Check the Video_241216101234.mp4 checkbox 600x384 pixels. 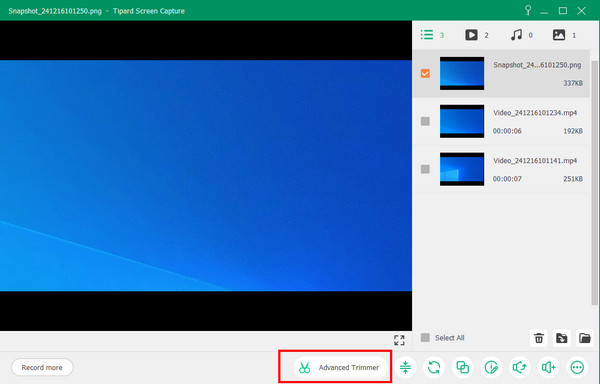[425, 121]
